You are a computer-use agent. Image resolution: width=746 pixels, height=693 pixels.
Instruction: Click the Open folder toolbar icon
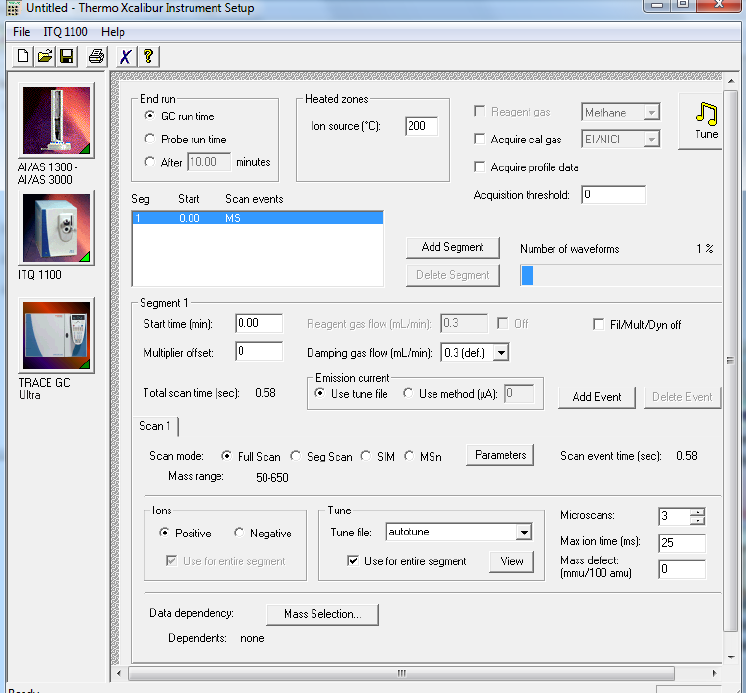(x=45, y=56)
